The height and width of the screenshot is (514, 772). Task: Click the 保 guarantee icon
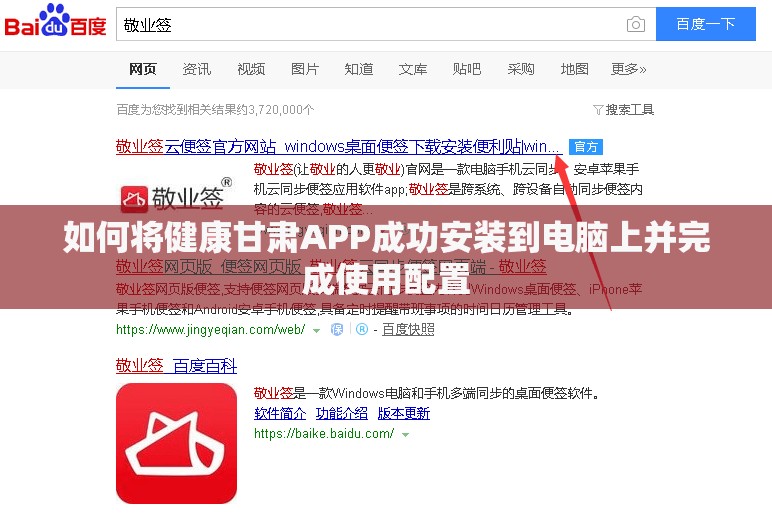pos(337,329)
